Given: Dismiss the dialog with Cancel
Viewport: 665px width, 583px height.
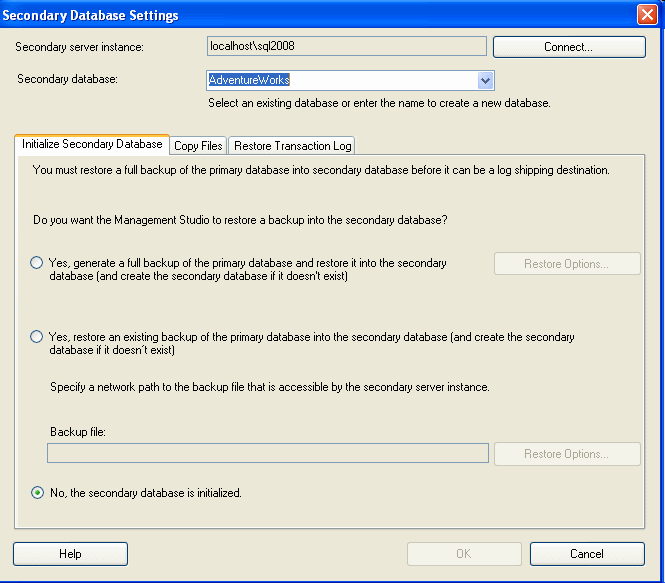Looking at the screenshot, I should click(587, 554).
